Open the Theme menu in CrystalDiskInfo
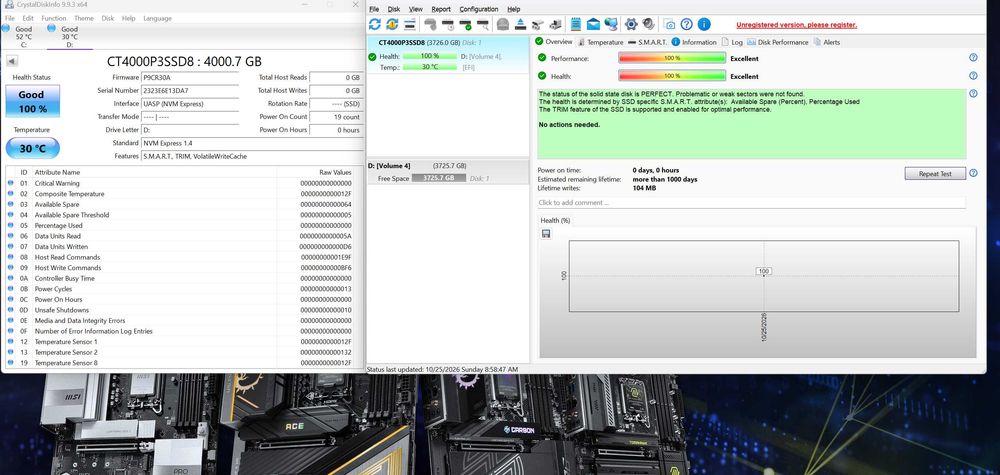 click(84, 18)
